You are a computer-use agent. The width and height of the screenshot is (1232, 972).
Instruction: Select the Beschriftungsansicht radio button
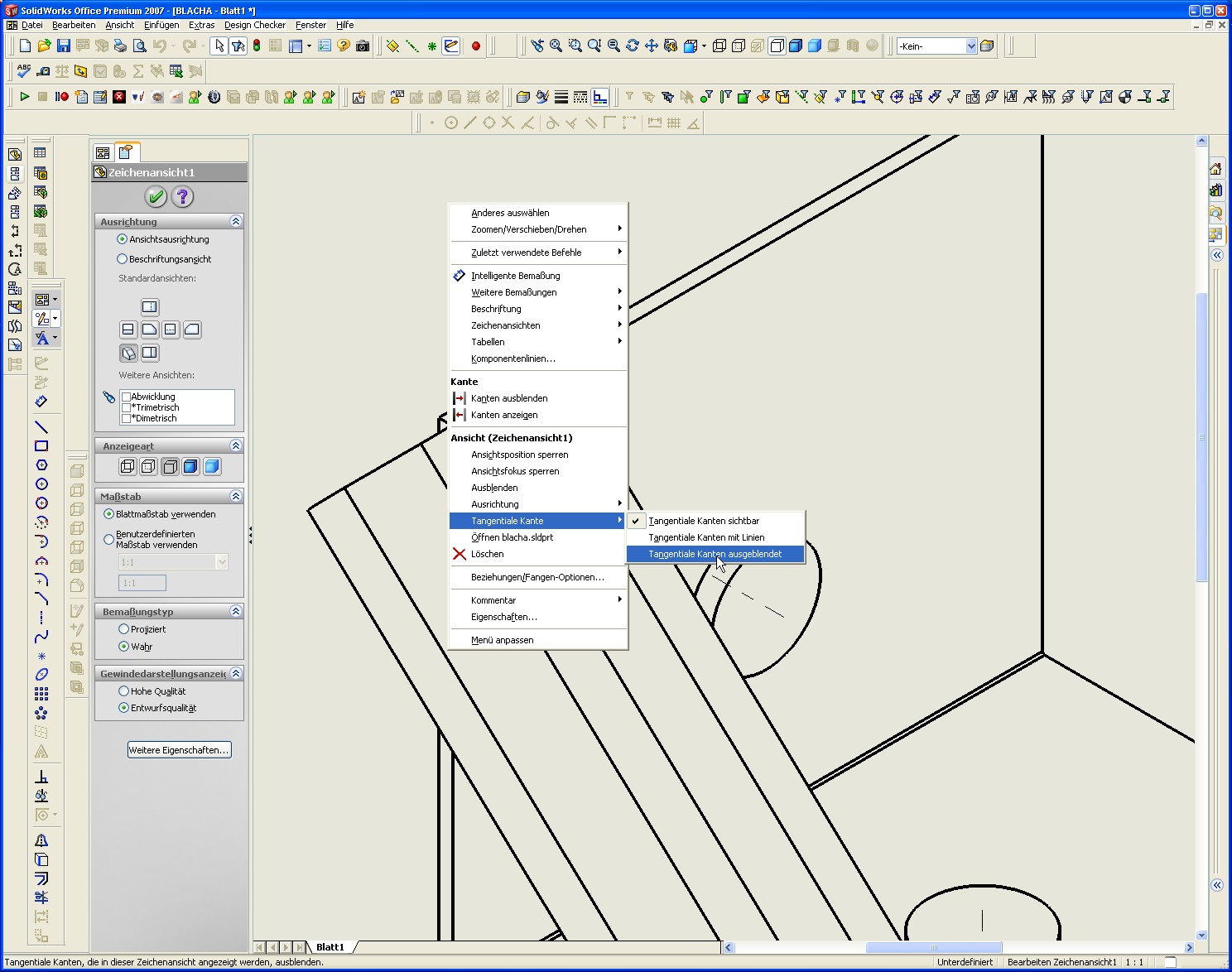(x=123, y=259)
